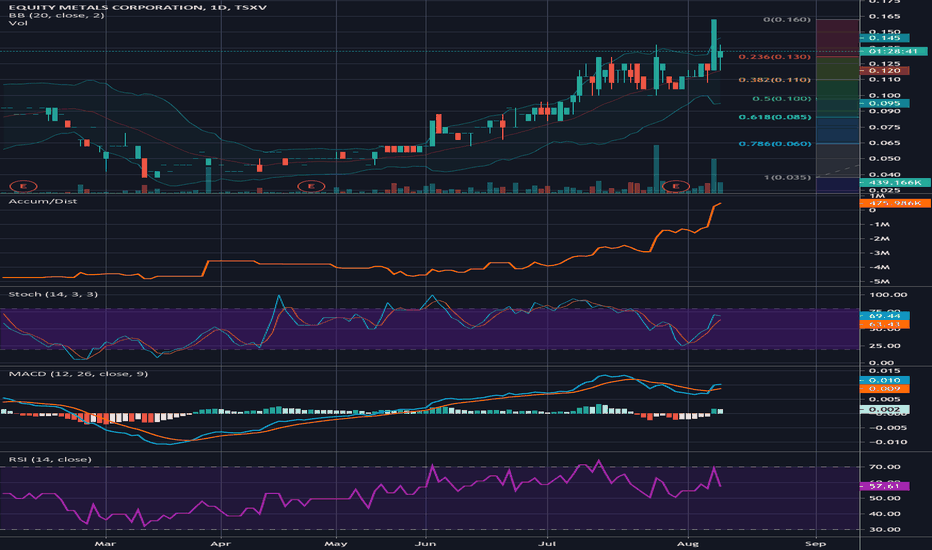This screenshot has width=932, height=550.
Task: Click the Aug label on the time axis
Action: [688, 543]
